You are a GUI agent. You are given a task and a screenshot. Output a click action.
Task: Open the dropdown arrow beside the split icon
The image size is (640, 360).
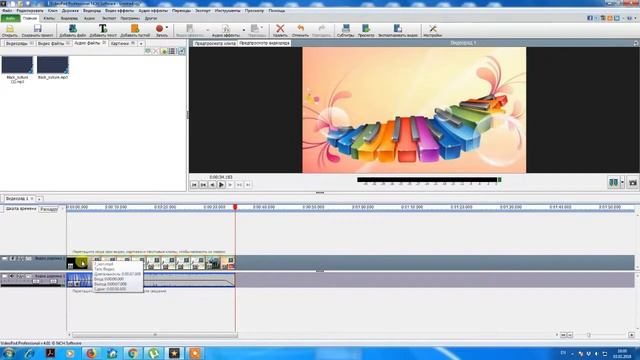point(622,182)
